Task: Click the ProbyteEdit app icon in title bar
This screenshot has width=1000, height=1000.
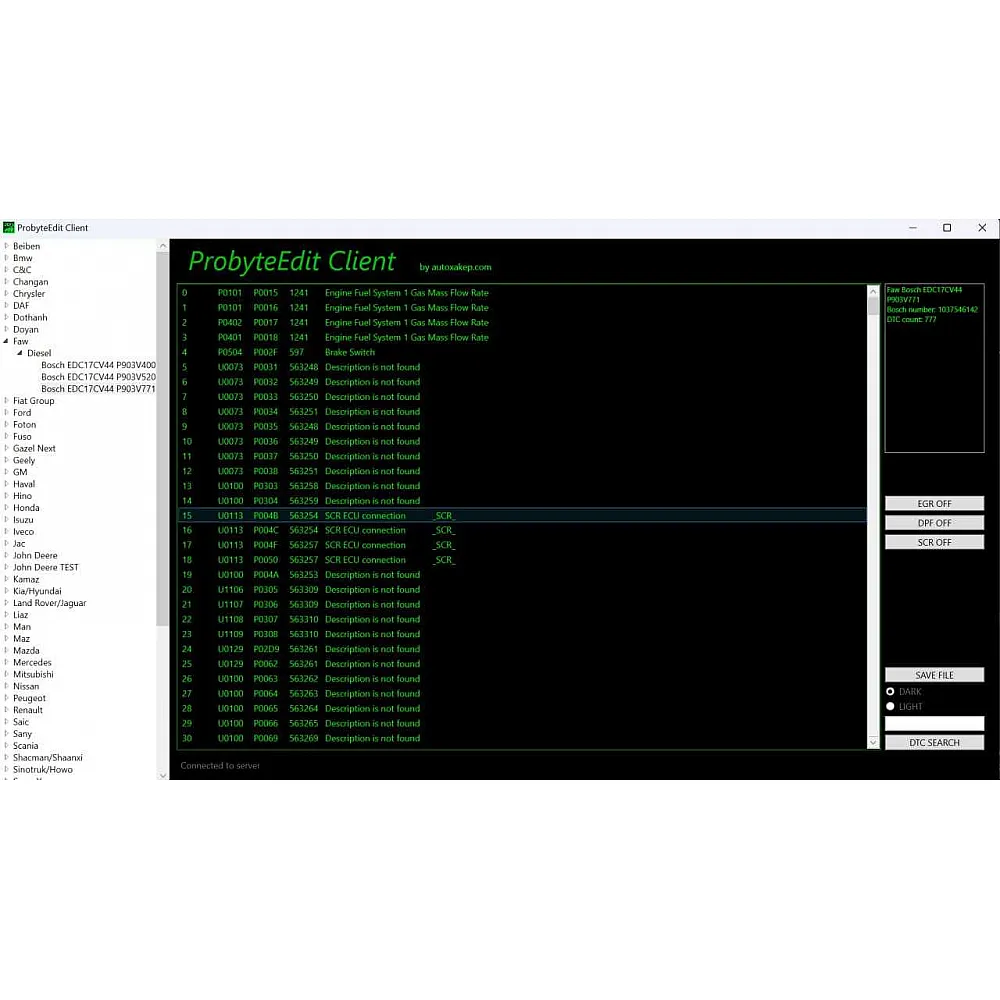Action: (x=9, y=228)
